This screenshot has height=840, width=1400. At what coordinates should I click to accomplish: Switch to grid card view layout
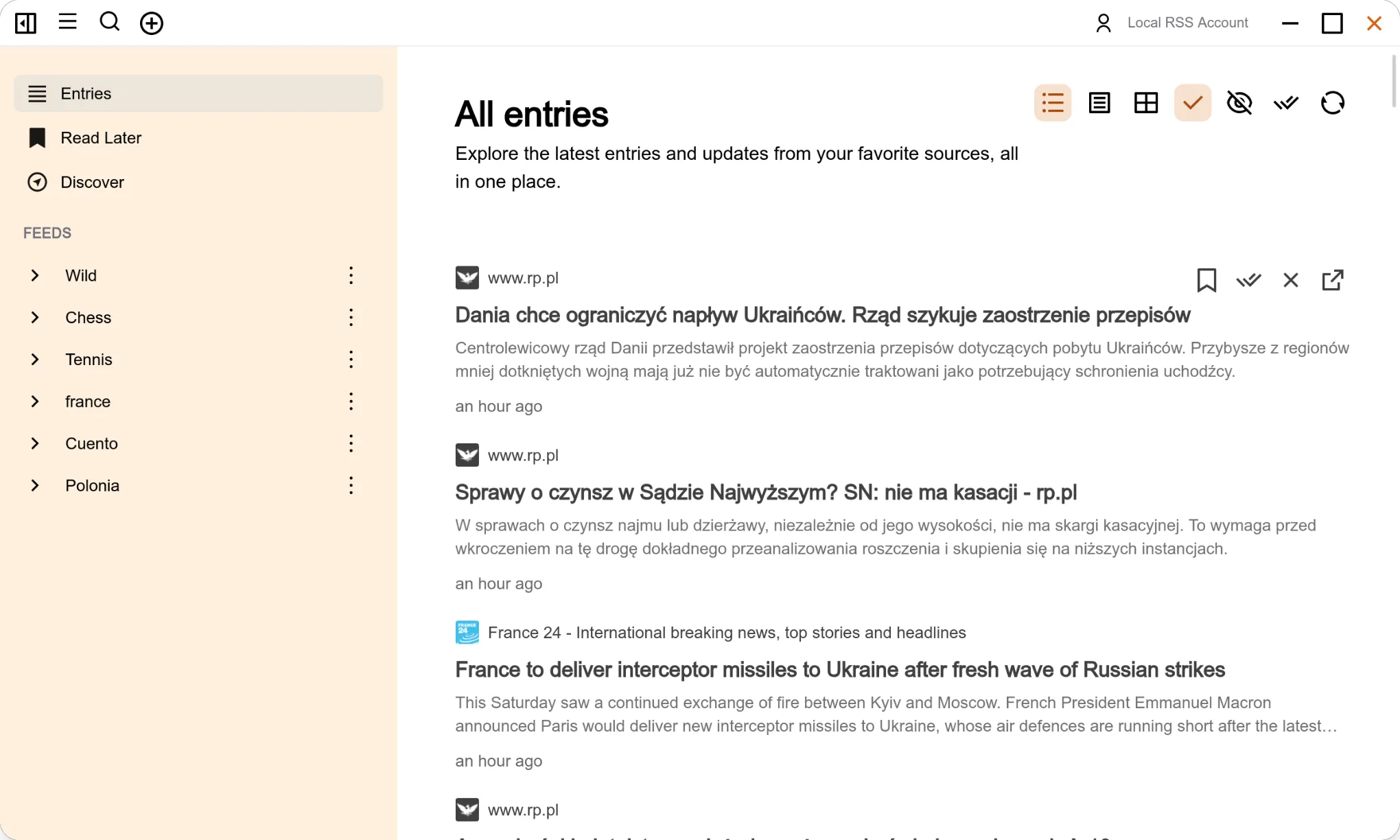[1145, 103]
